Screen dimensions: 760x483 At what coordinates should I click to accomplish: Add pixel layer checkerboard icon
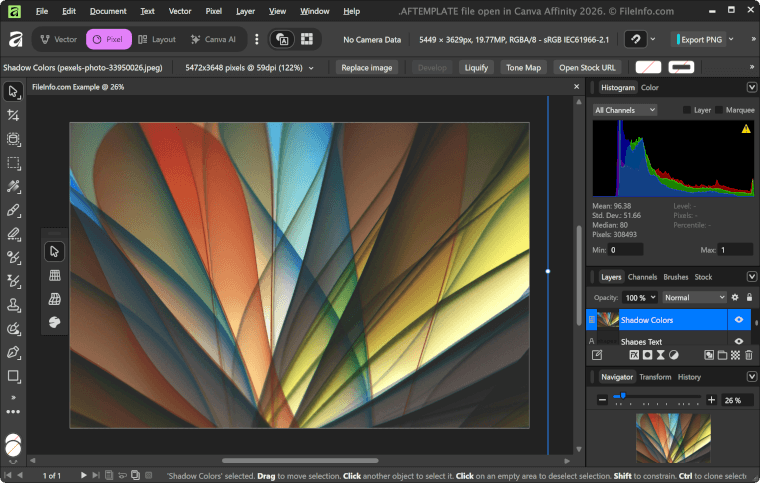coord(735,355)
